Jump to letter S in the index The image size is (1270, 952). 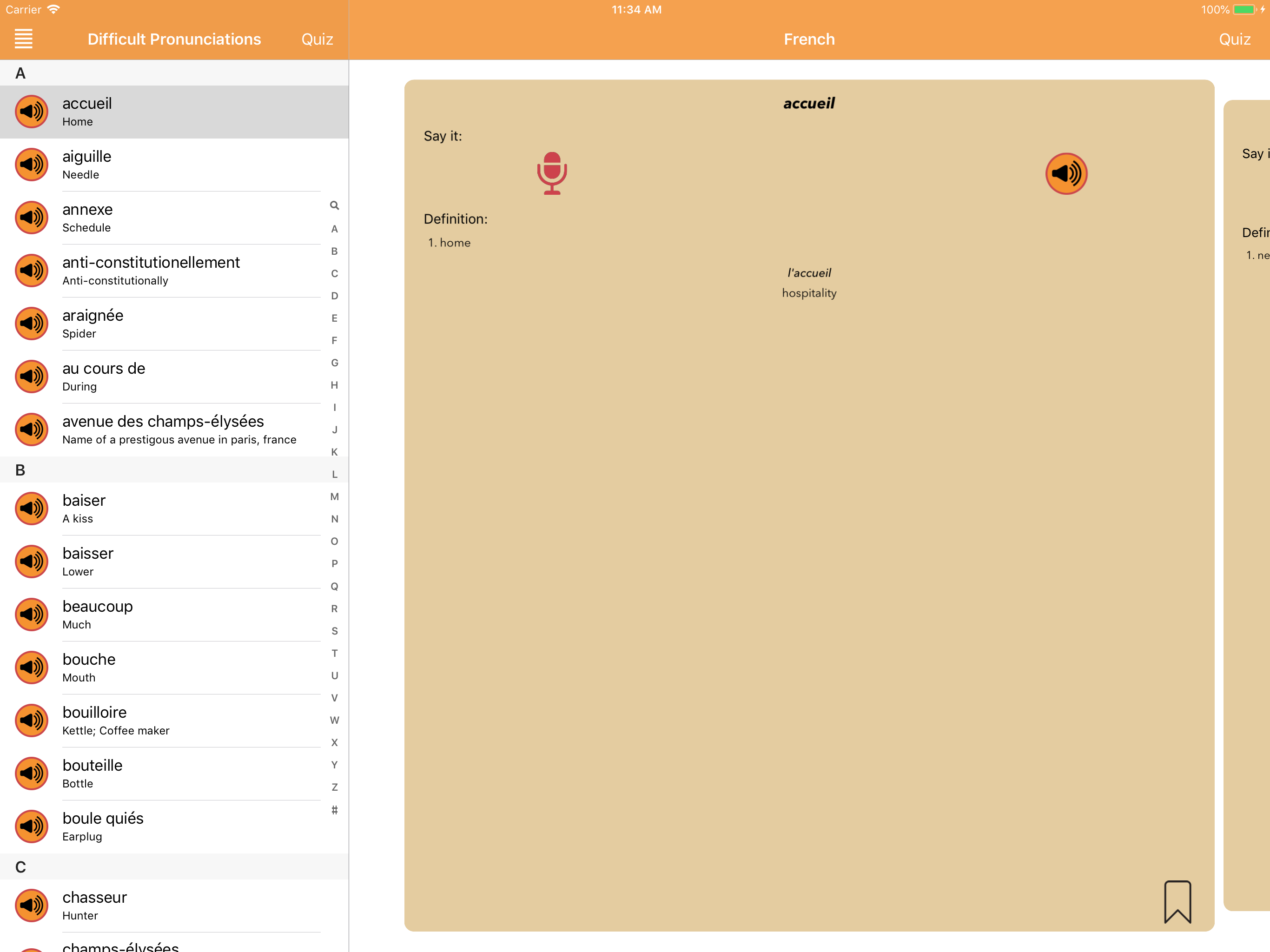334,631
